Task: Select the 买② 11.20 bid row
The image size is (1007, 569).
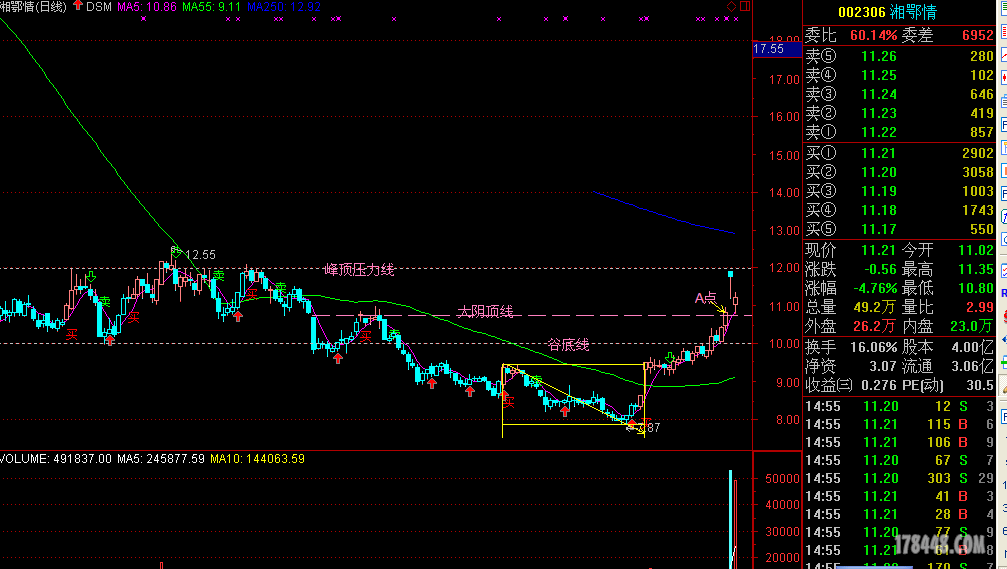Action: point(899,172)
